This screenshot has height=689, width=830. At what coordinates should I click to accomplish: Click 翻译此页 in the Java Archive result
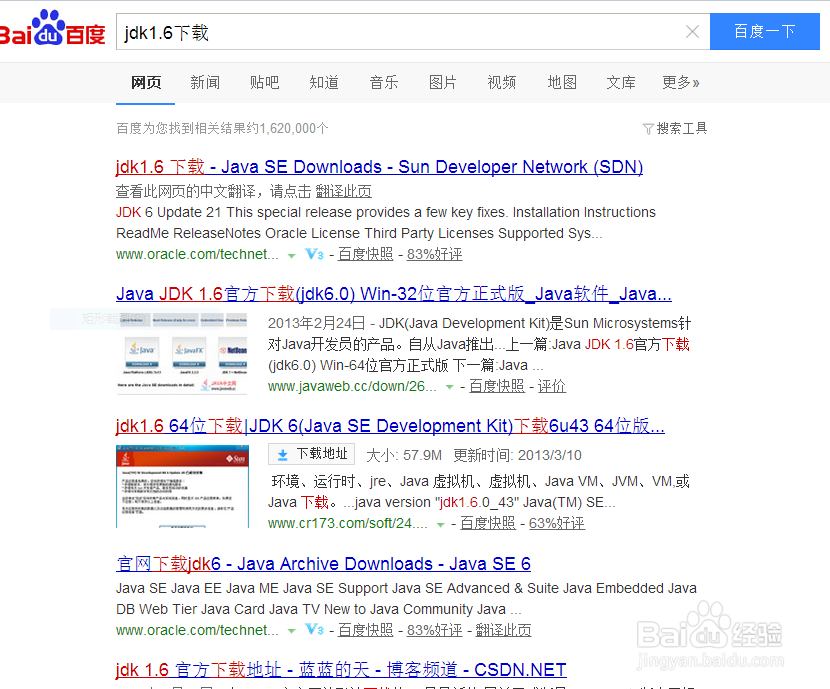[x=503, y=630]
